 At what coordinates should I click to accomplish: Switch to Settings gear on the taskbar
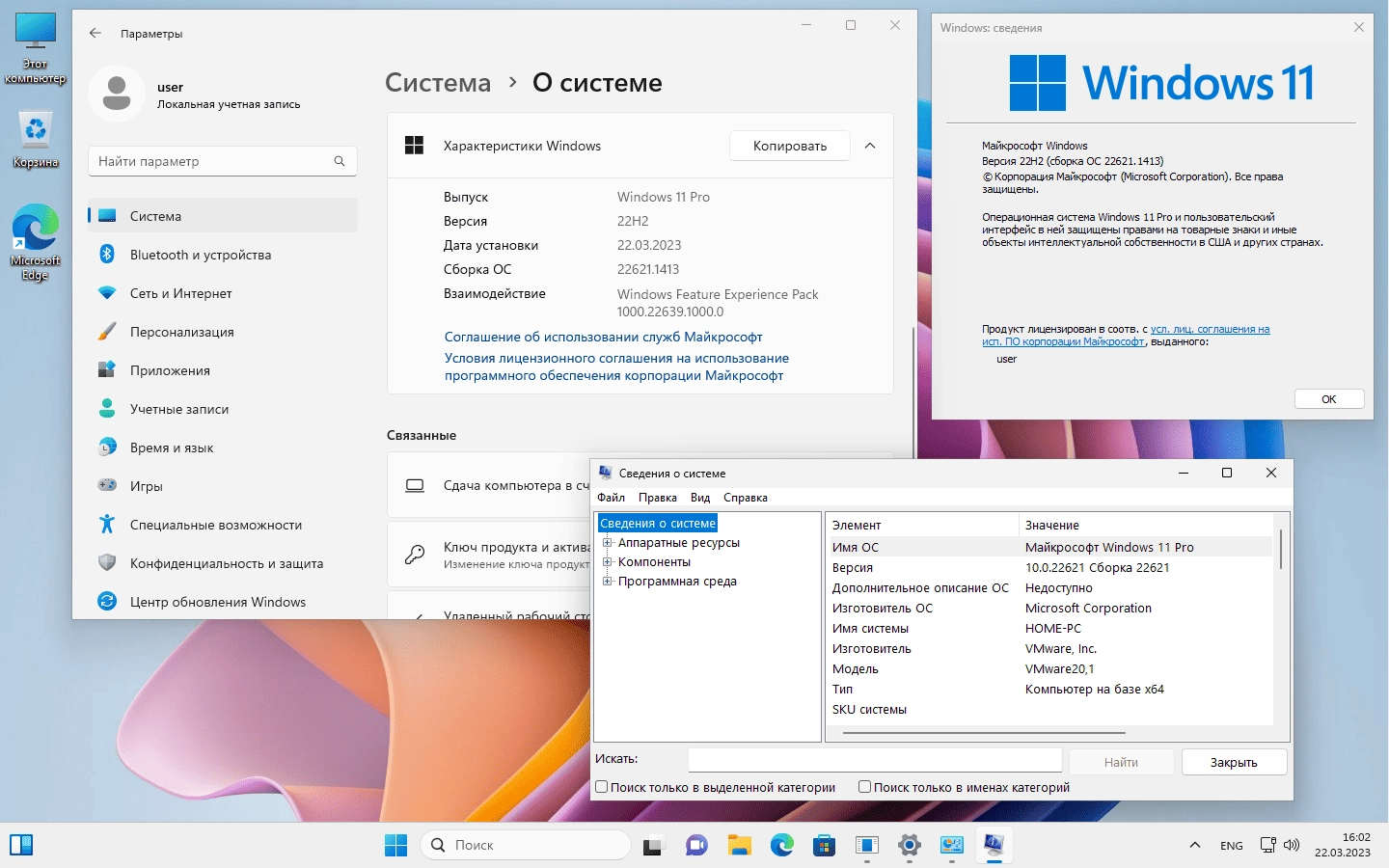[909, 846]
